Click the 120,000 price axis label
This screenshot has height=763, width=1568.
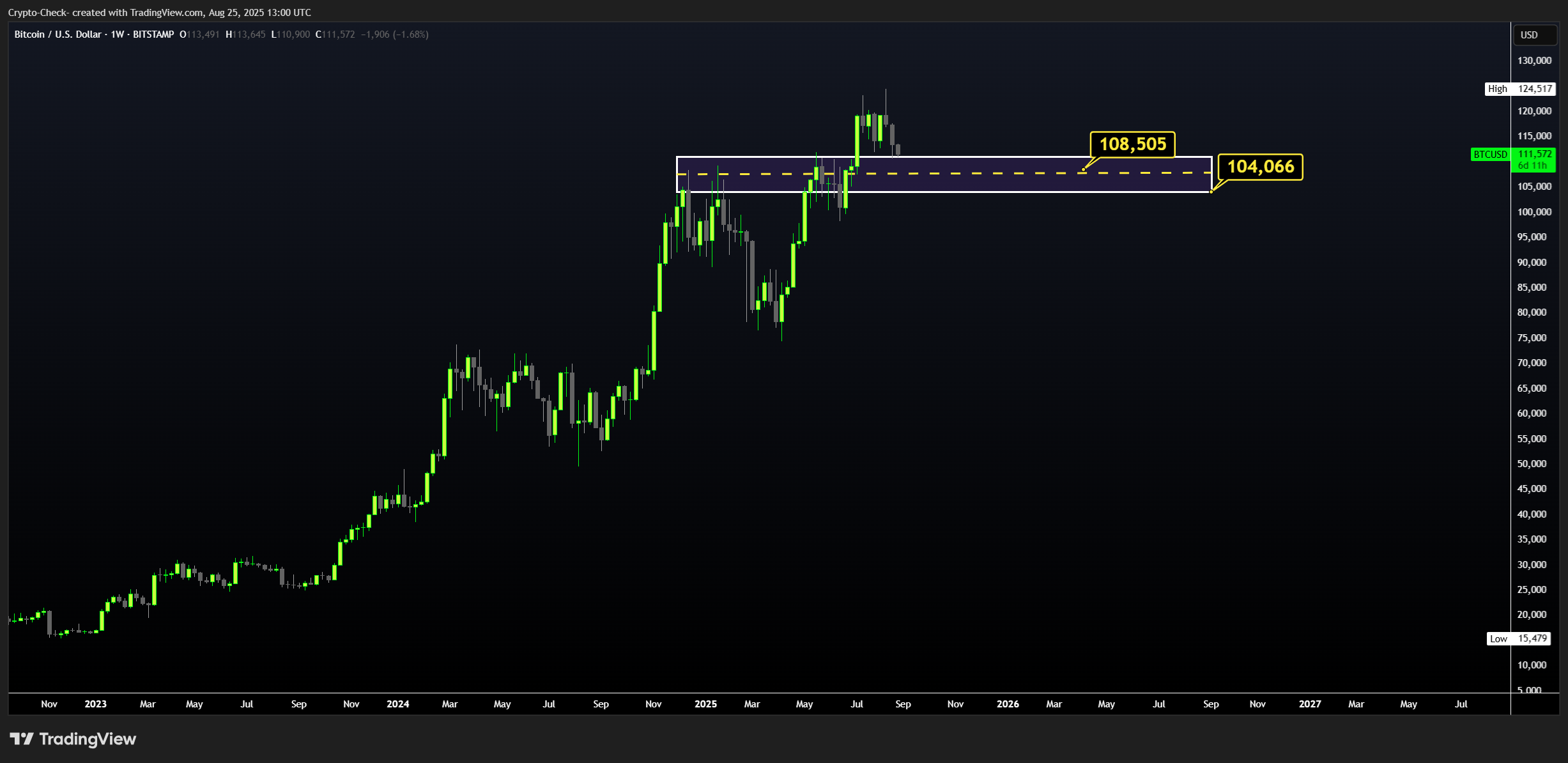1534,111
